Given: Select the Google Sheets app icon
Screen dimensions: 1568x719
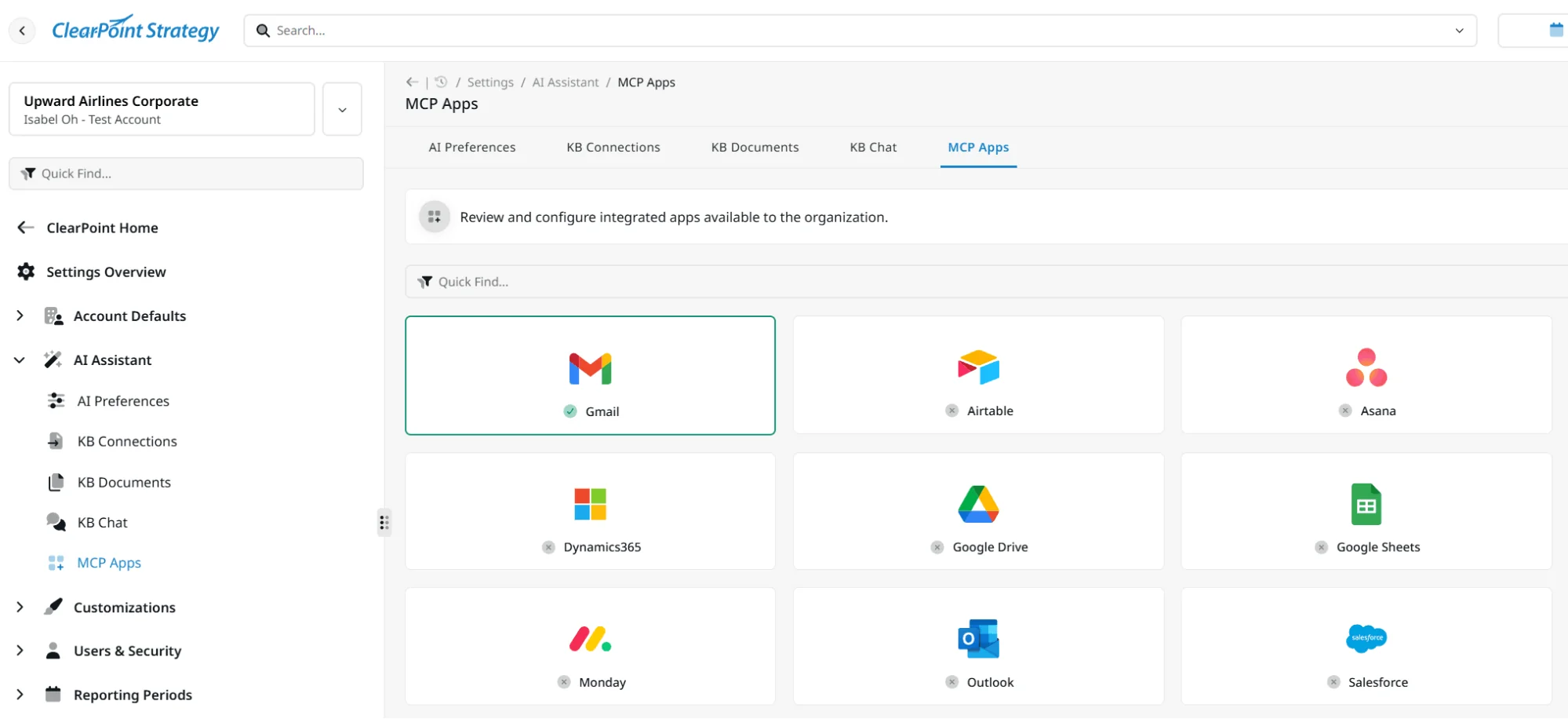Looking at the screenshot, I should click(1366, 503).
